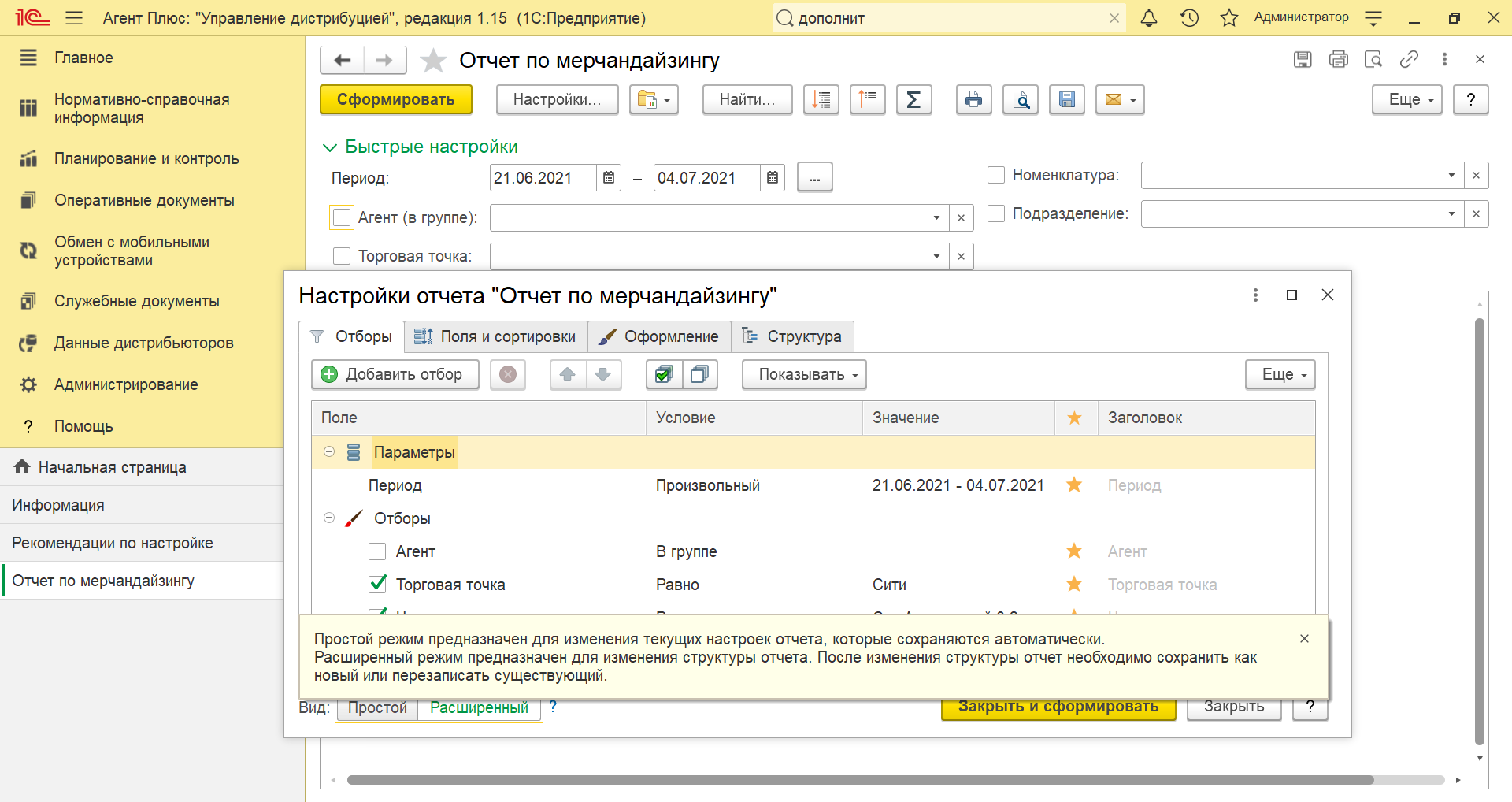Click Добавить отбор button
The height and width of the screenshot is (802, 1512).
(x=395, y=374)
